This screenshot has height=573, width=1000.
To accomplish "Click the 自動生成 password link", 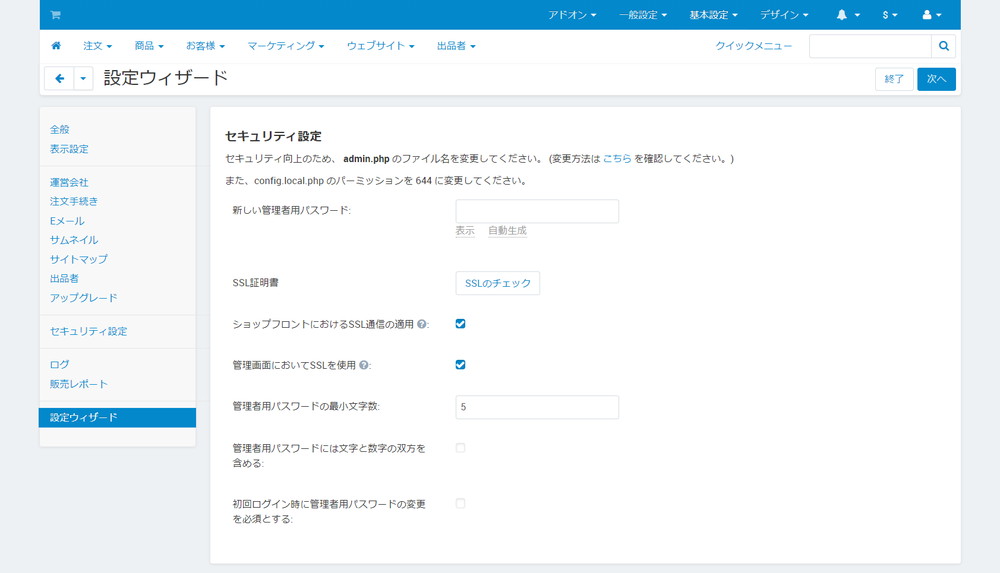I will pyautogui.click(x=507, y=230).
